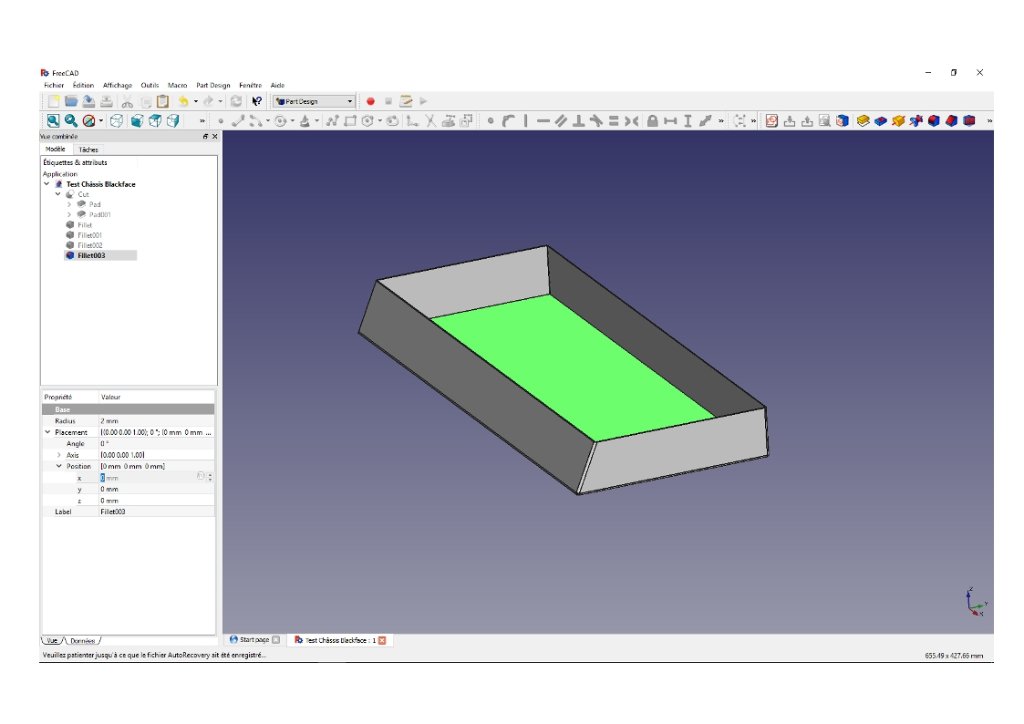Expand the Pad001 tree node

tap(69, 215)
